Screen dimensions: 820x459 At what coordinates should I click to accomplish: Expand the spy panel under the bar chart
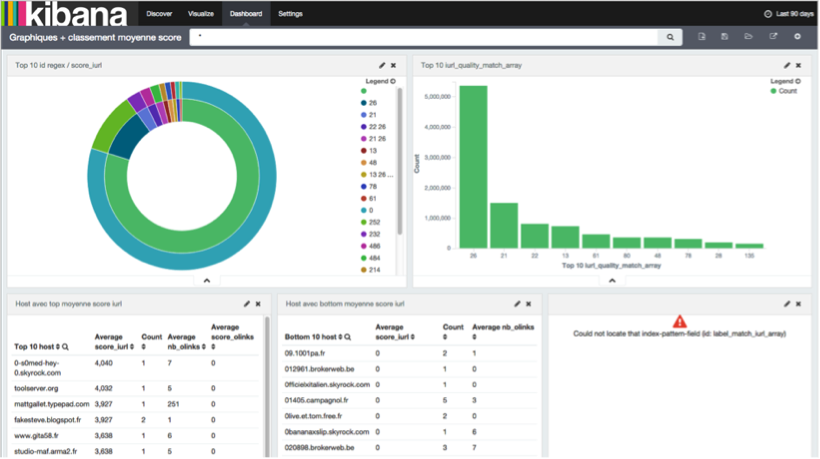coord(612,281)
